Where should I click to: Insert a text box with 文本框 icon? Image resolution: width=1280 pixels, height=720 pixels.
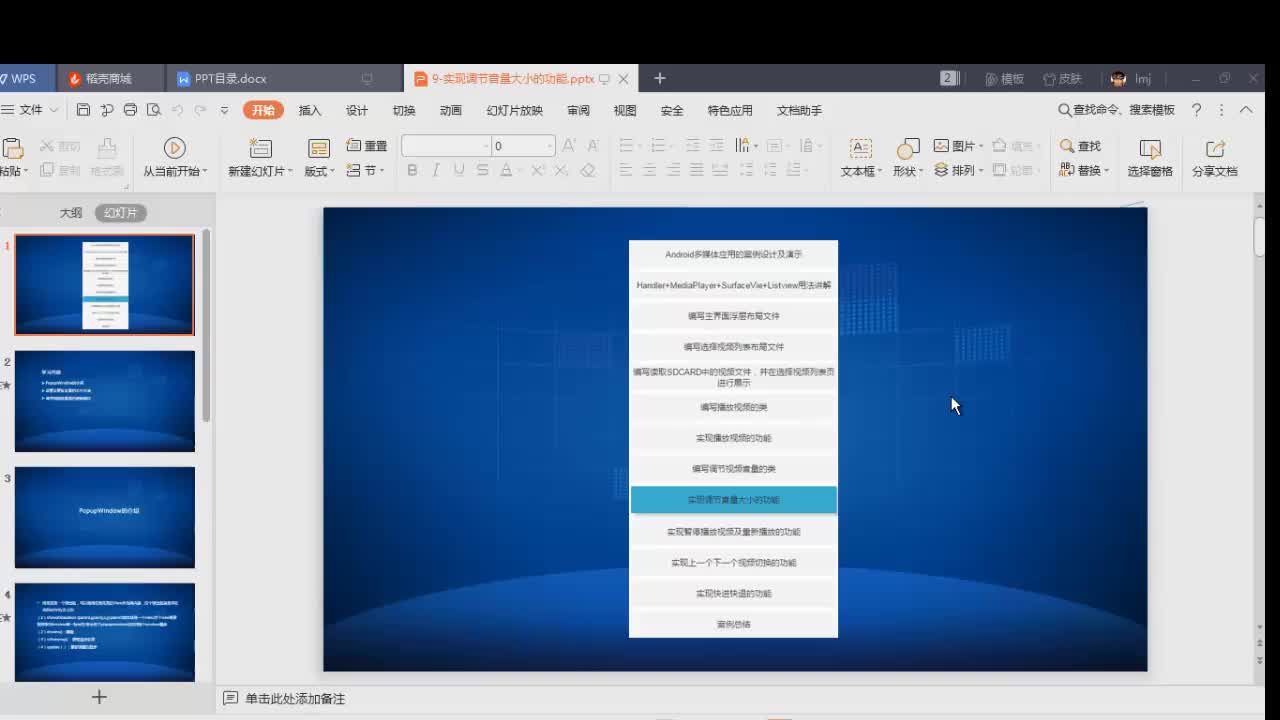(x=860, y=148)
